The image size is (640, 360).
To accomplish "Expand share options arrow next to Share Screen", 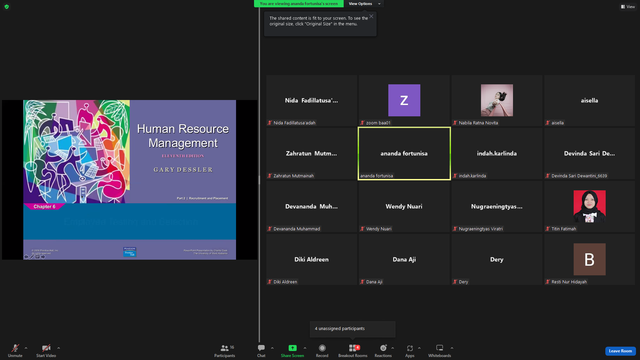I will [305, 348].
